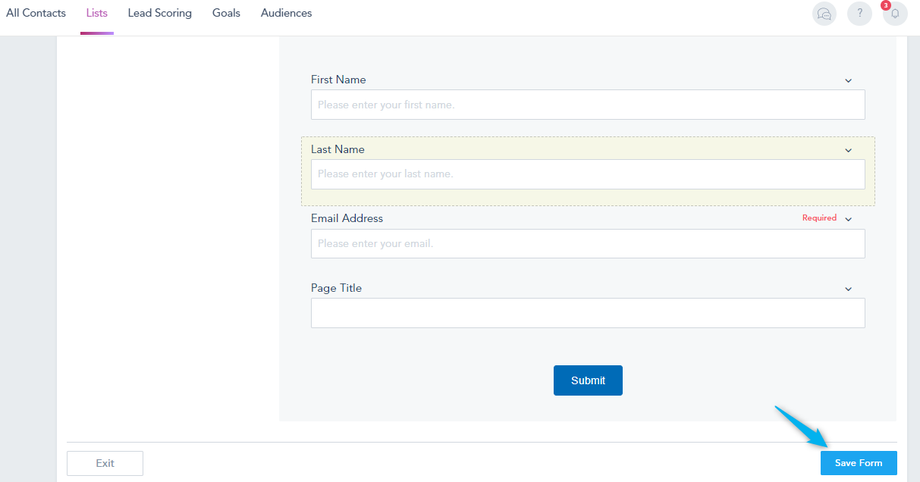Switch to the All Contacts tab
This screenshot has height=482, width=920.
tap(36, 13)
